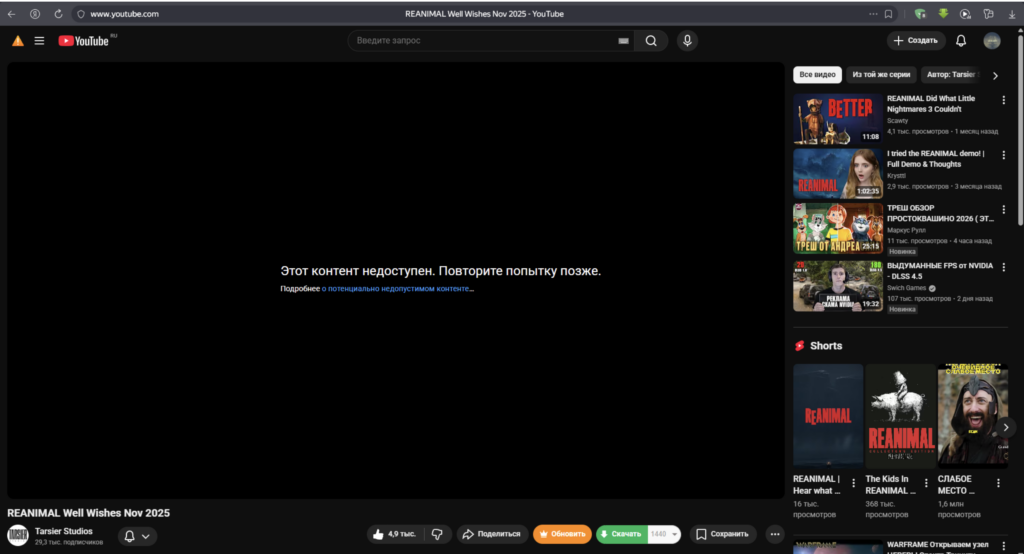Open the round icon beside the back arrow
Image resolution: width=1024 pixels, height=554 pixels.
pyautogui.click(x=35, y=14)
